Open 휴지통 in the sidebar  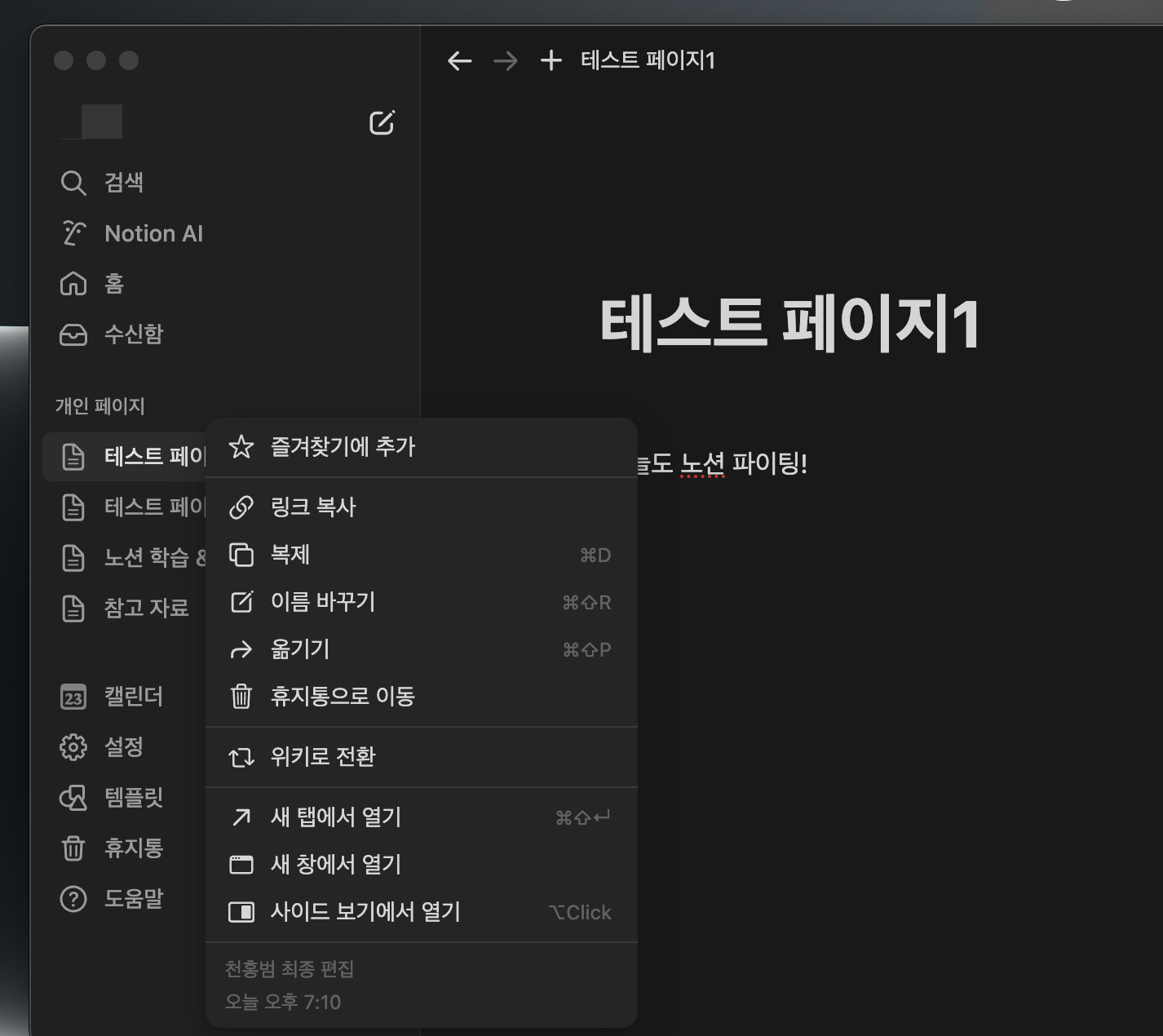point(124,848)
